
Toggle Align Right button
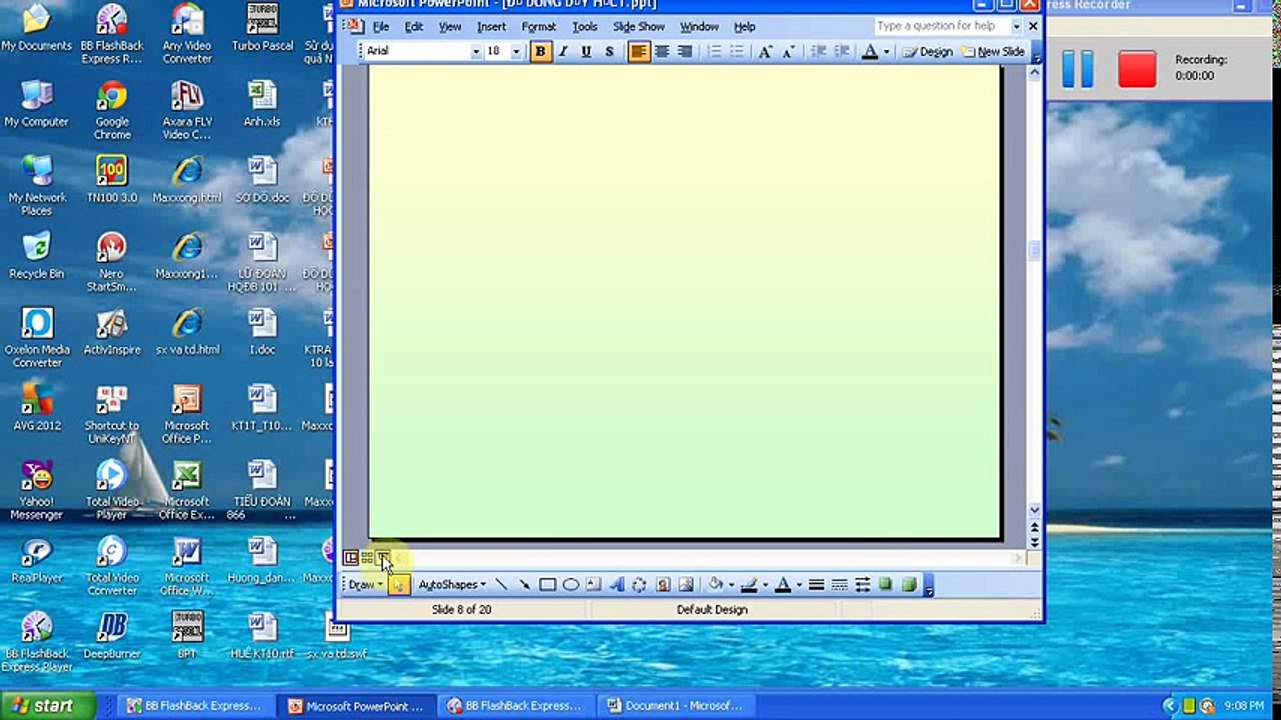[685, 52]
